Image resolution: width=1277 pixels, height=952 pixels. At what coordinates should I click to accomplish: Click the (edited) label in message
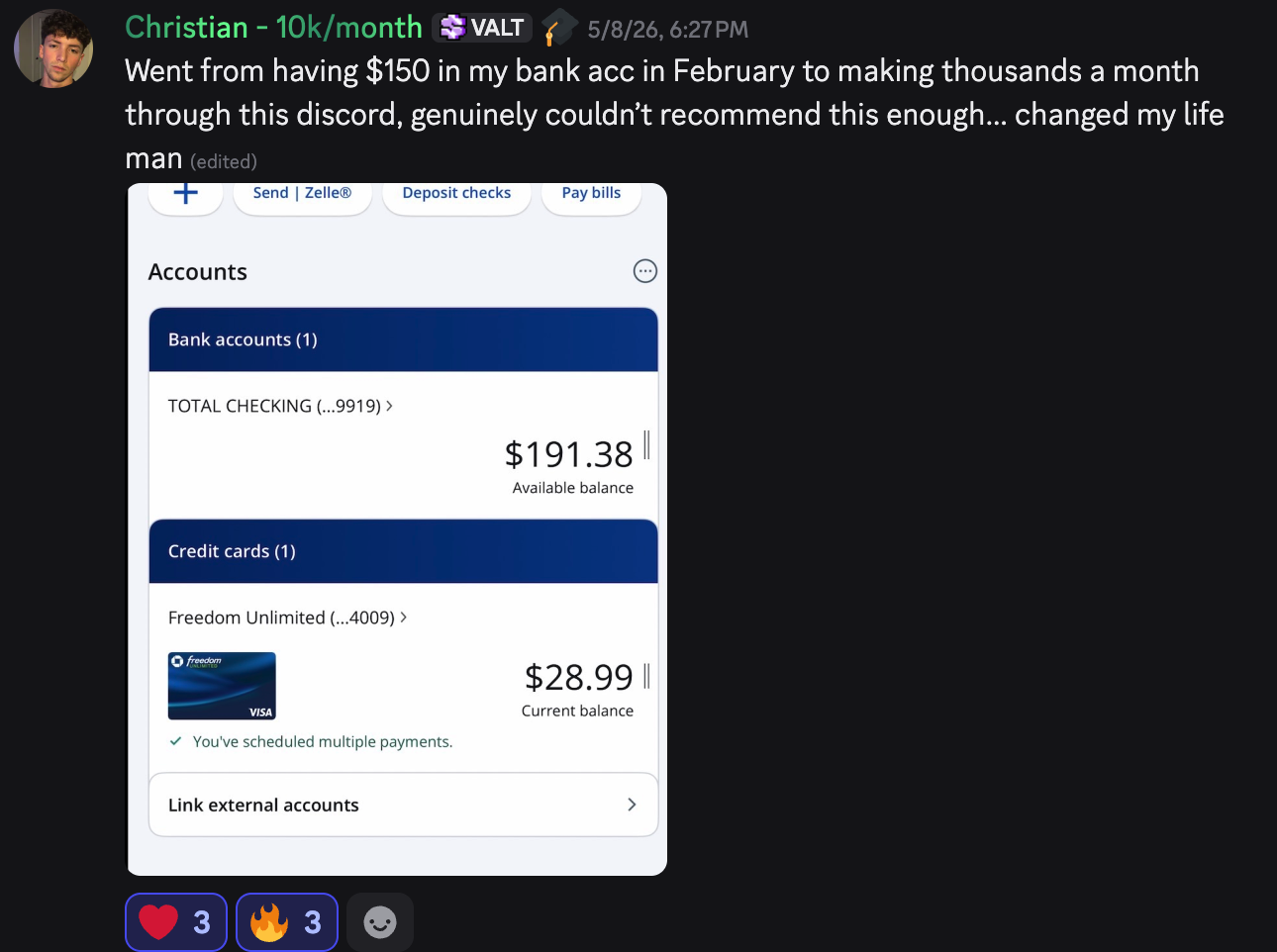click(x=224, y=161)
